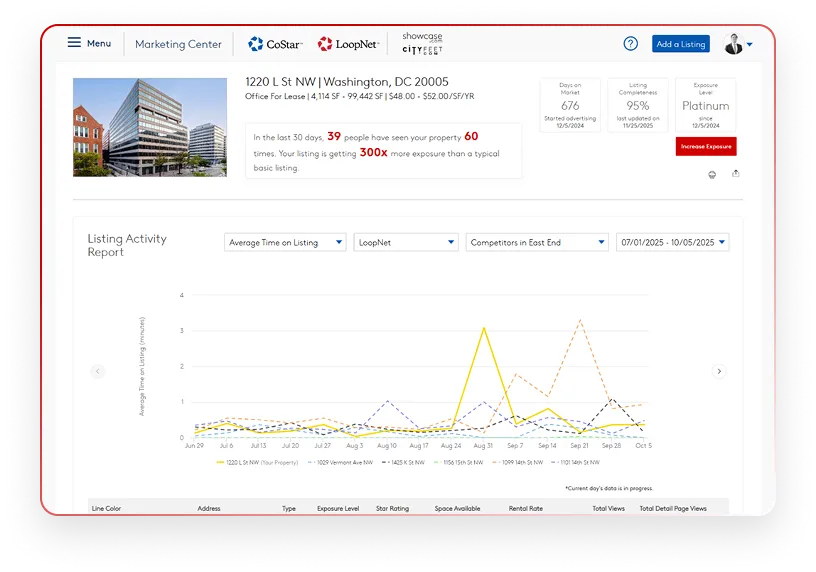Click the Oct 5 x-axis label

coord(643,446)
